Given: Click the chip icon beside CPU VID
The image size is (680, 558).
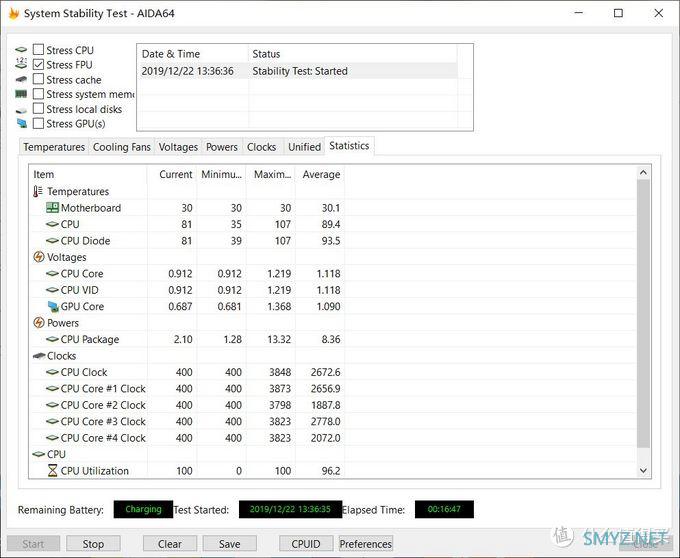Looking at the screenshot, I should click(52, 290).
